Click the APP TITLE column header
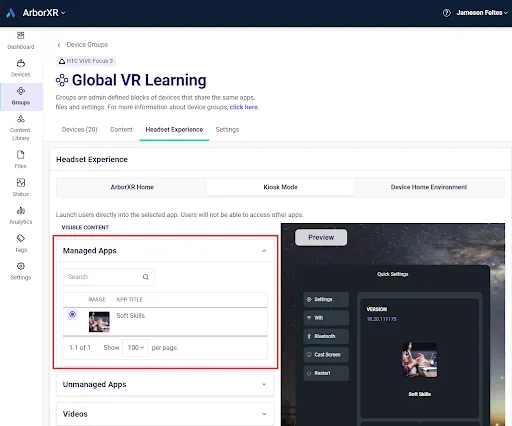 pyautogui.click(x=129, y=299)
